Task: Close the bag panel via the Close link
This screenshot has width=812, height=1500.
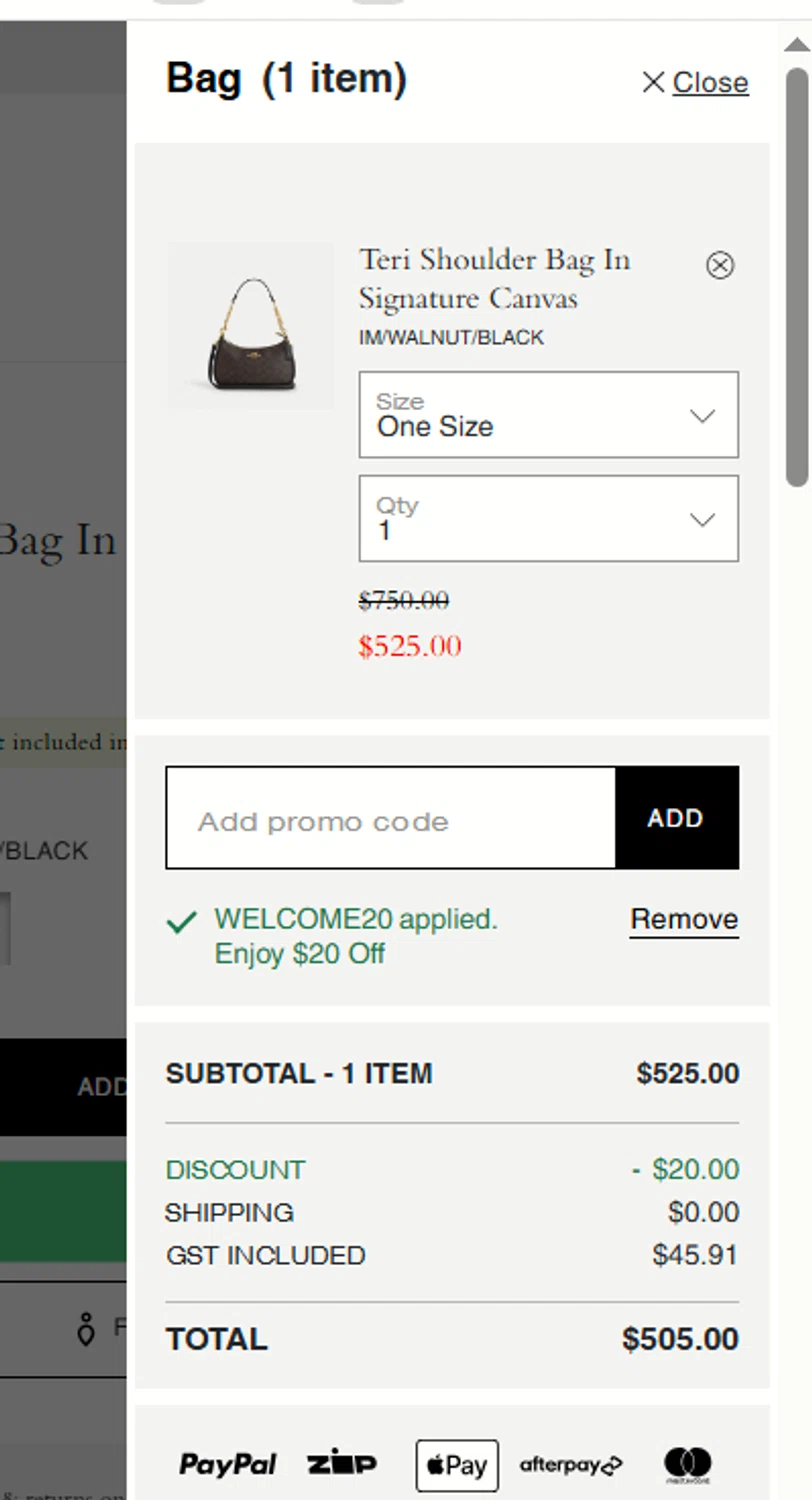Action: tap(710, 82)
